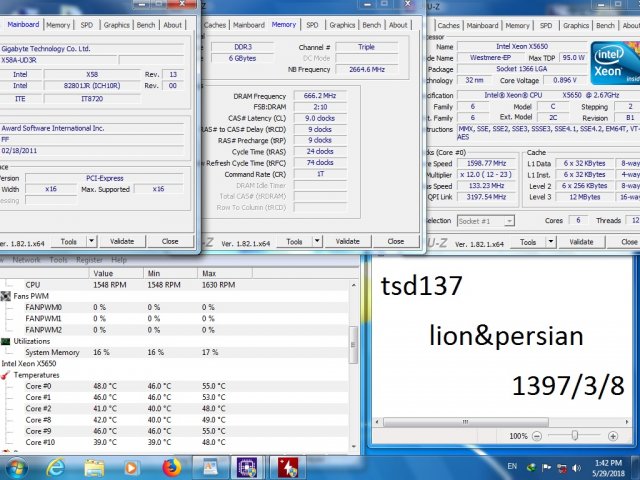Open Windows Explorer folder icon in taskbar
Screen dimensions: 640x480
[94, 468]
